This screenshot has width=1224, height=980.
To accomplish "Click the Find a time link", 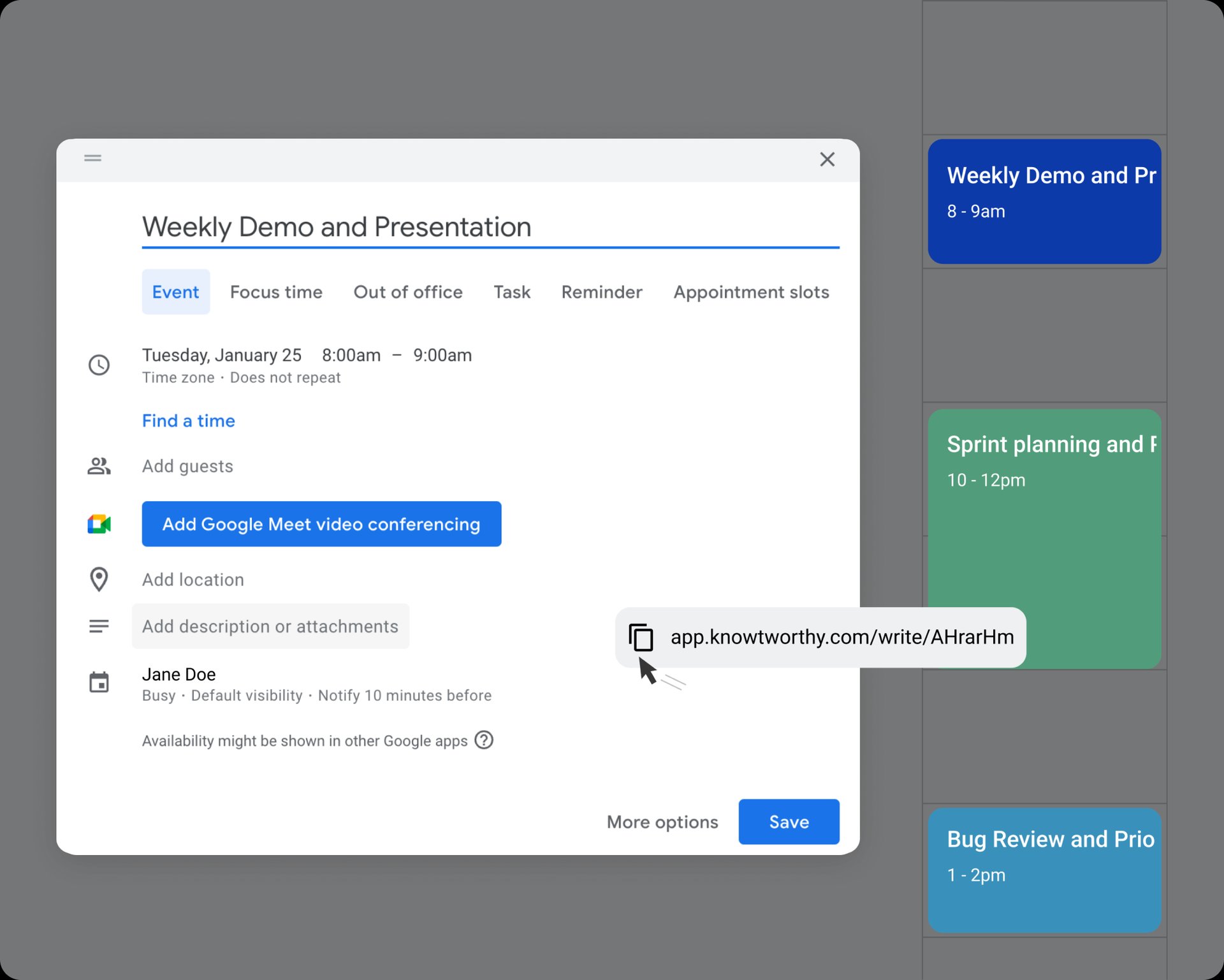I will tap(189, 421).
